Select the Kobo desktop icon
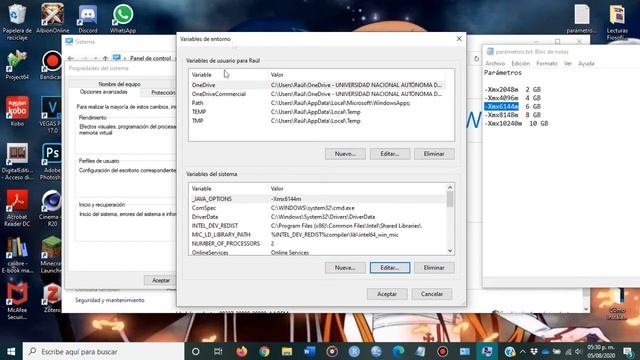This screenshot has height=360, width=640. [x=17, y=111]
